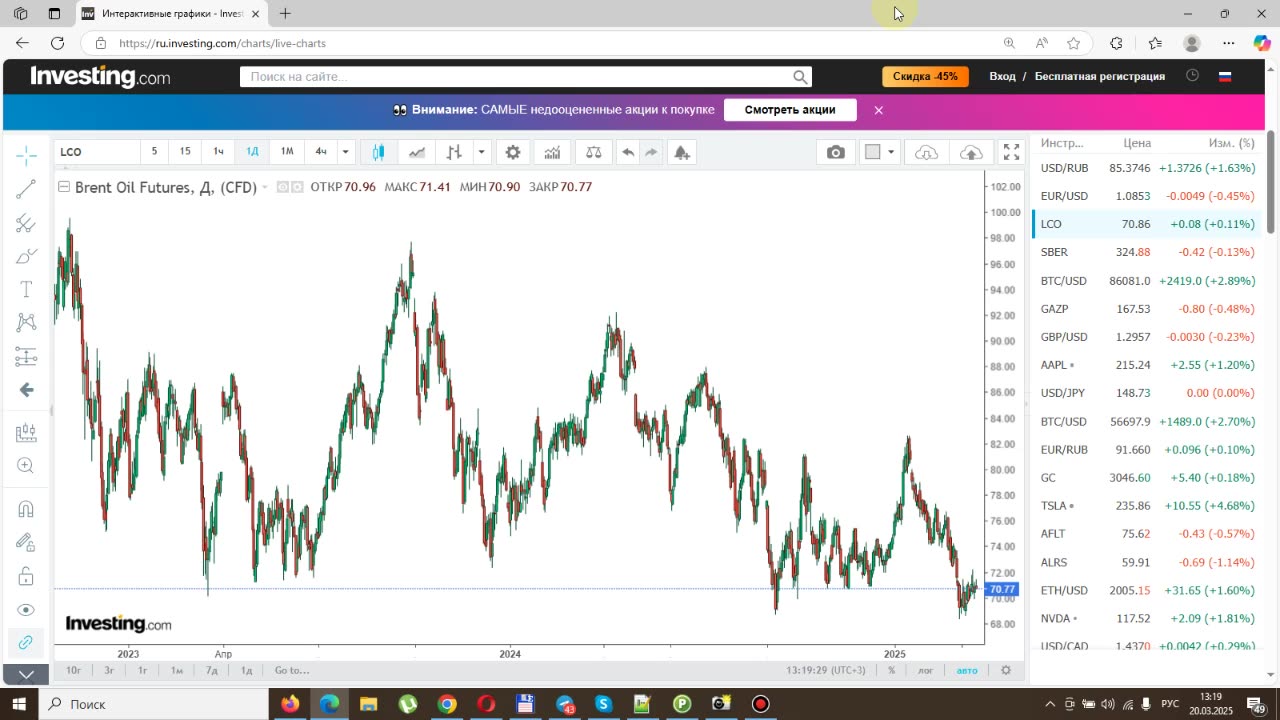Open the indicators menu
This screenshot has width=1280, height=720.
click(x=552, y=152)
